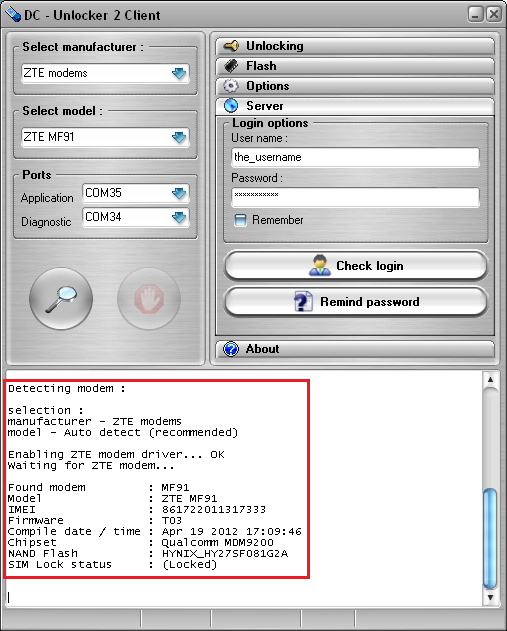This screenshot has width=507, height=631.
Task: Click the IMEI value 861722011317333
Action: [x=214, y=509]
